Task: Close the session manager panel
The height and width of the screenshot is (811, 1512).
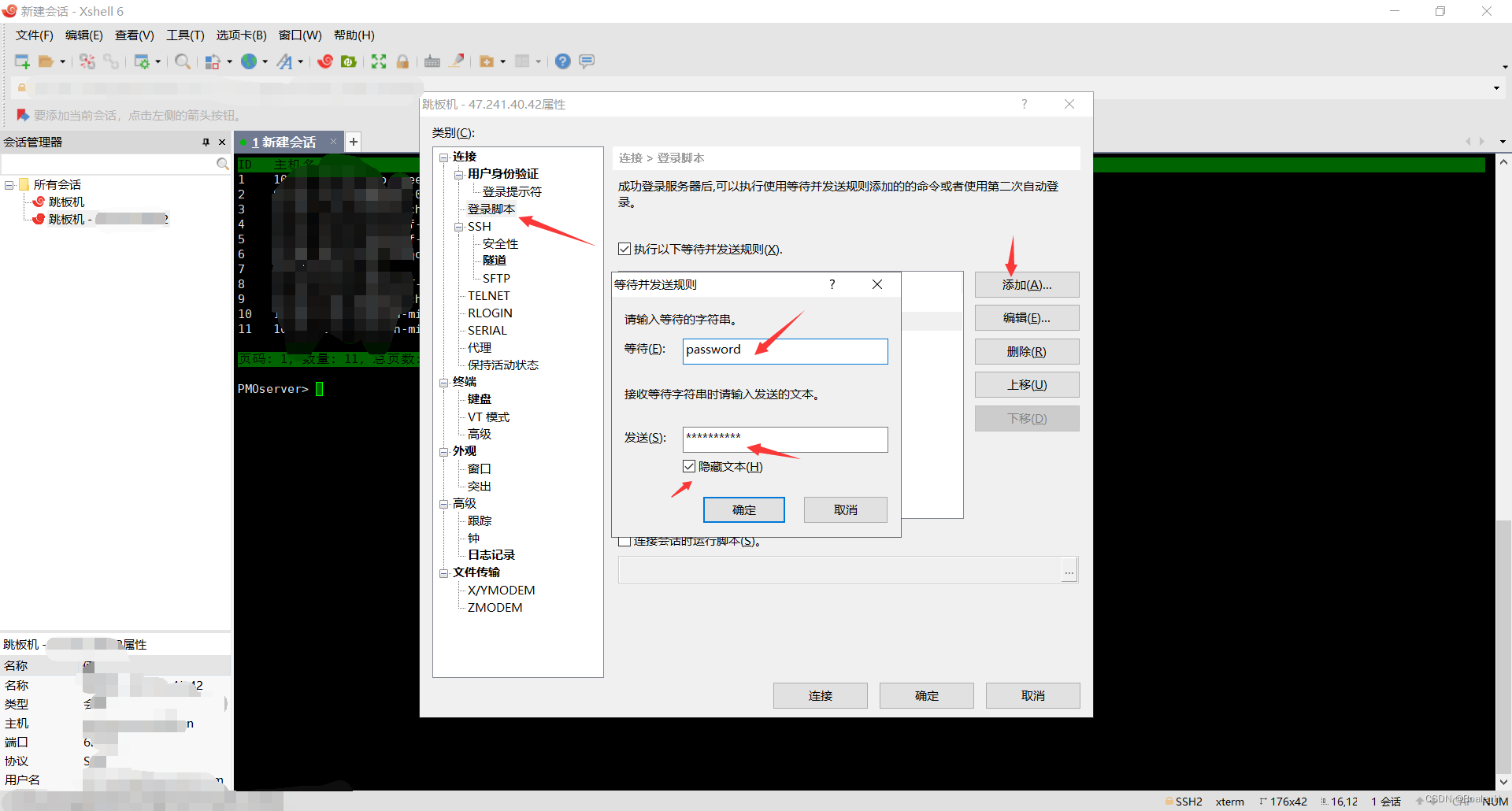Action: click(222, 143)
